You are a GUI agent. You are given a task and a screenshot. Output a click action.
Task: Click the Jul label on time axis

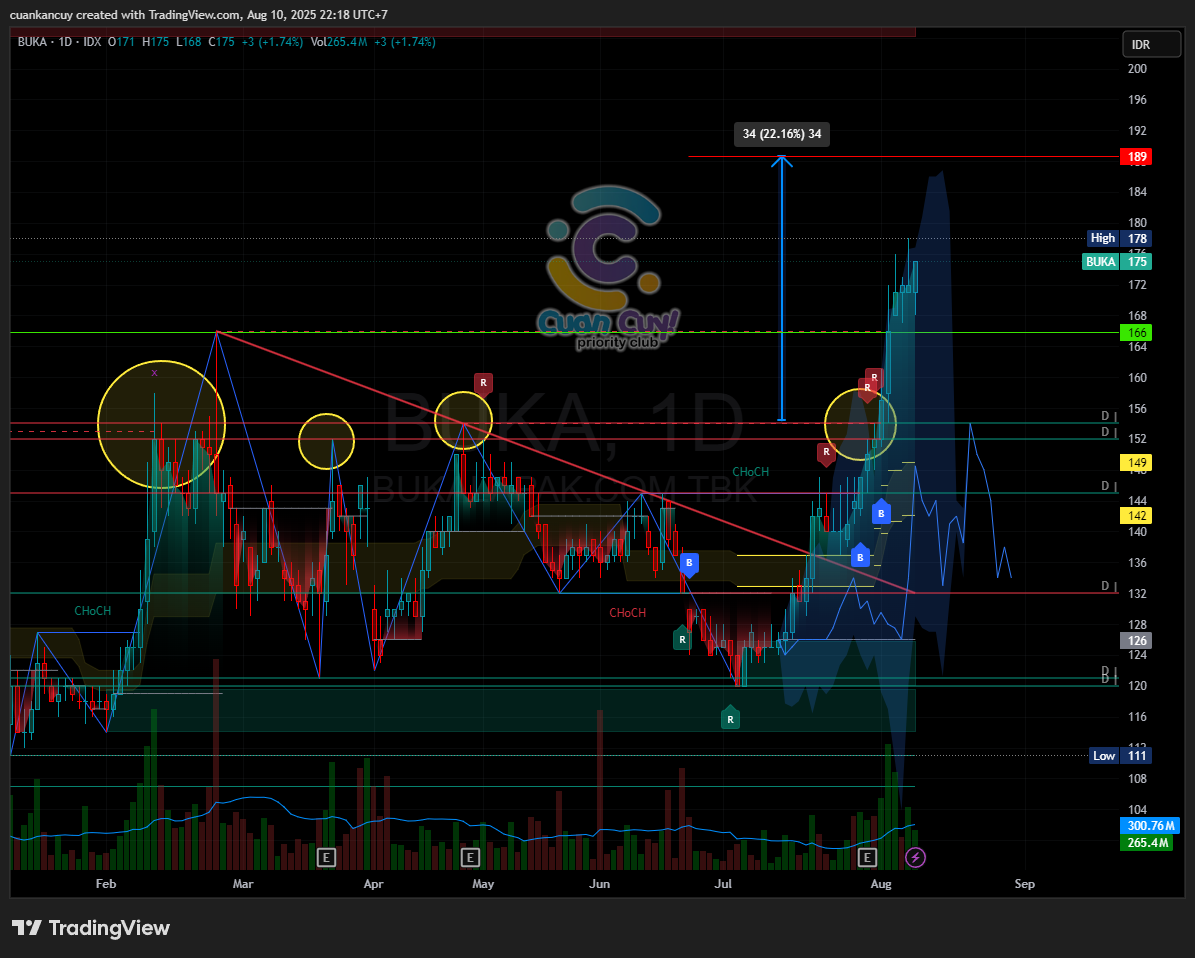[x=722, y=884]
